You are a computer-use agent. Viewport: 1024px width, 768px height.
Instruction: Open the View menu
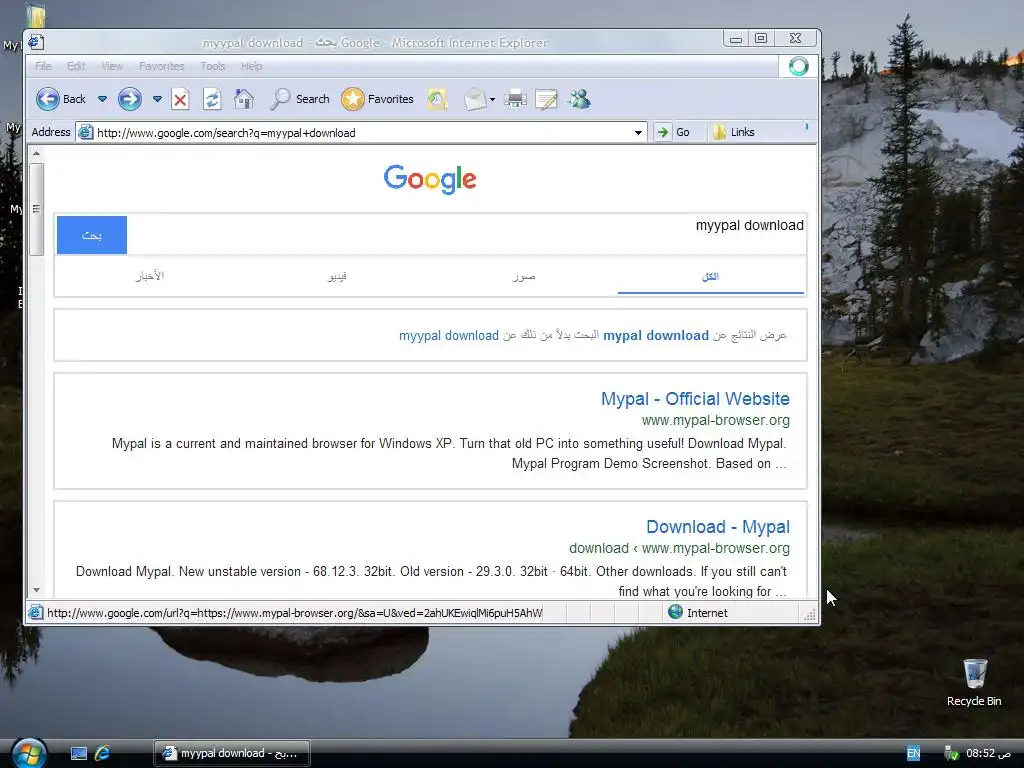112,66
